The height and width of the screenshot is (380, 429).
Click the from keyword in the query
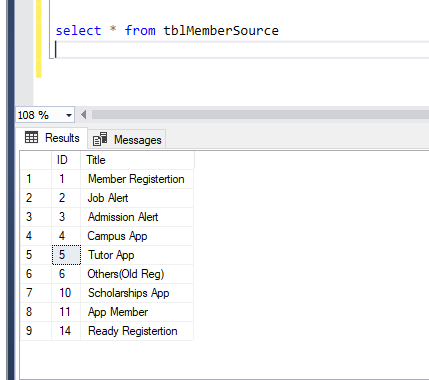point(140,31)
